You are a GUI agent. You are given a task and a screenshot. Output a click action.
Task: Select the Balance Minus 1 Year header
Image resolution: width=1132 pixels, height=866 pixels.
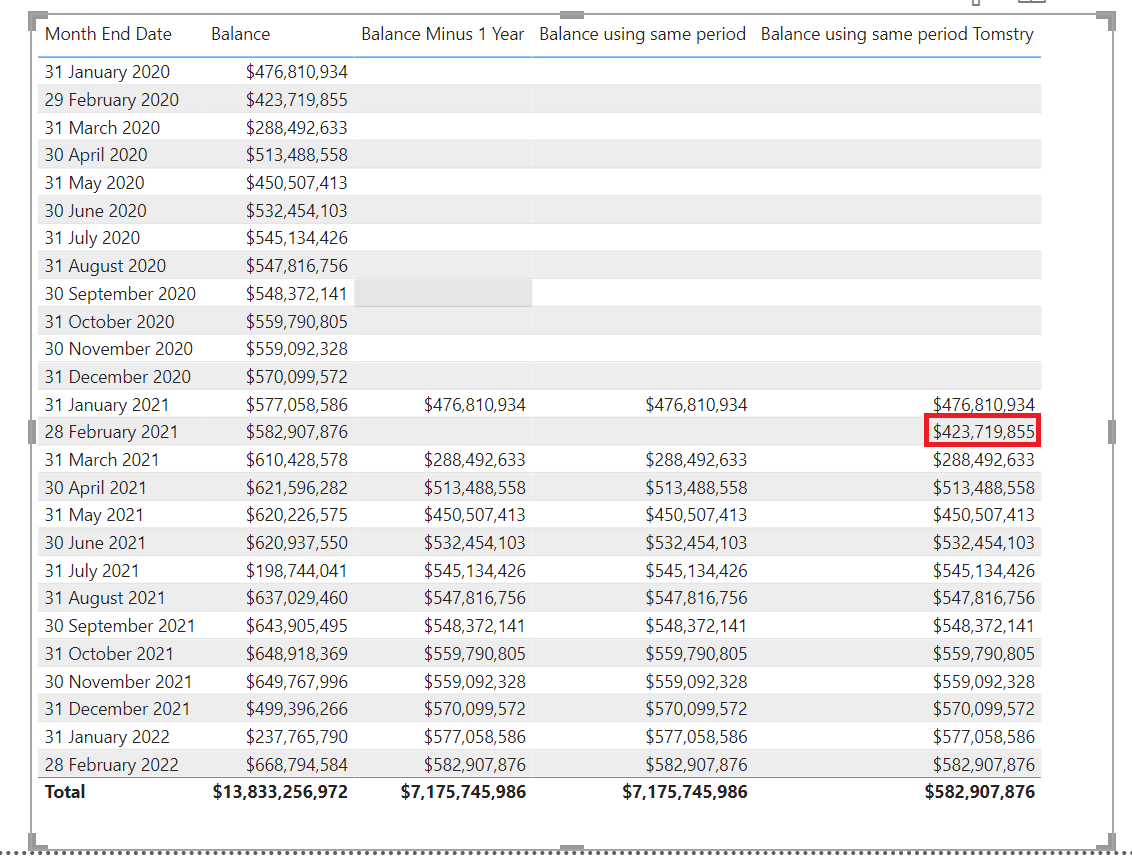(443, 34)
